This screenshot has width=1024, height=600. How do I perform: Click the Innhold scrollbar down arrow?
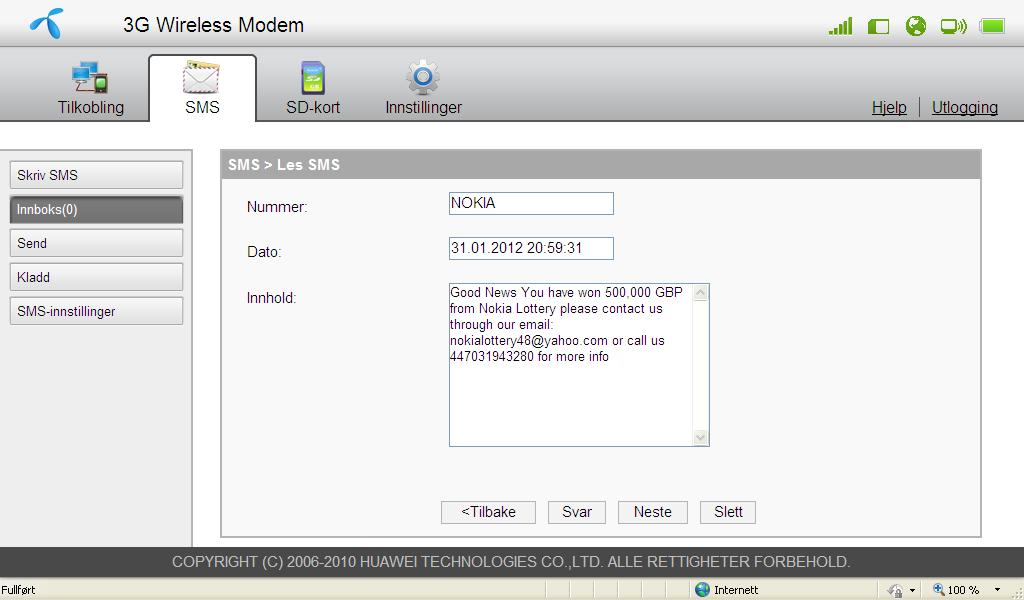[x=701, y=437]
